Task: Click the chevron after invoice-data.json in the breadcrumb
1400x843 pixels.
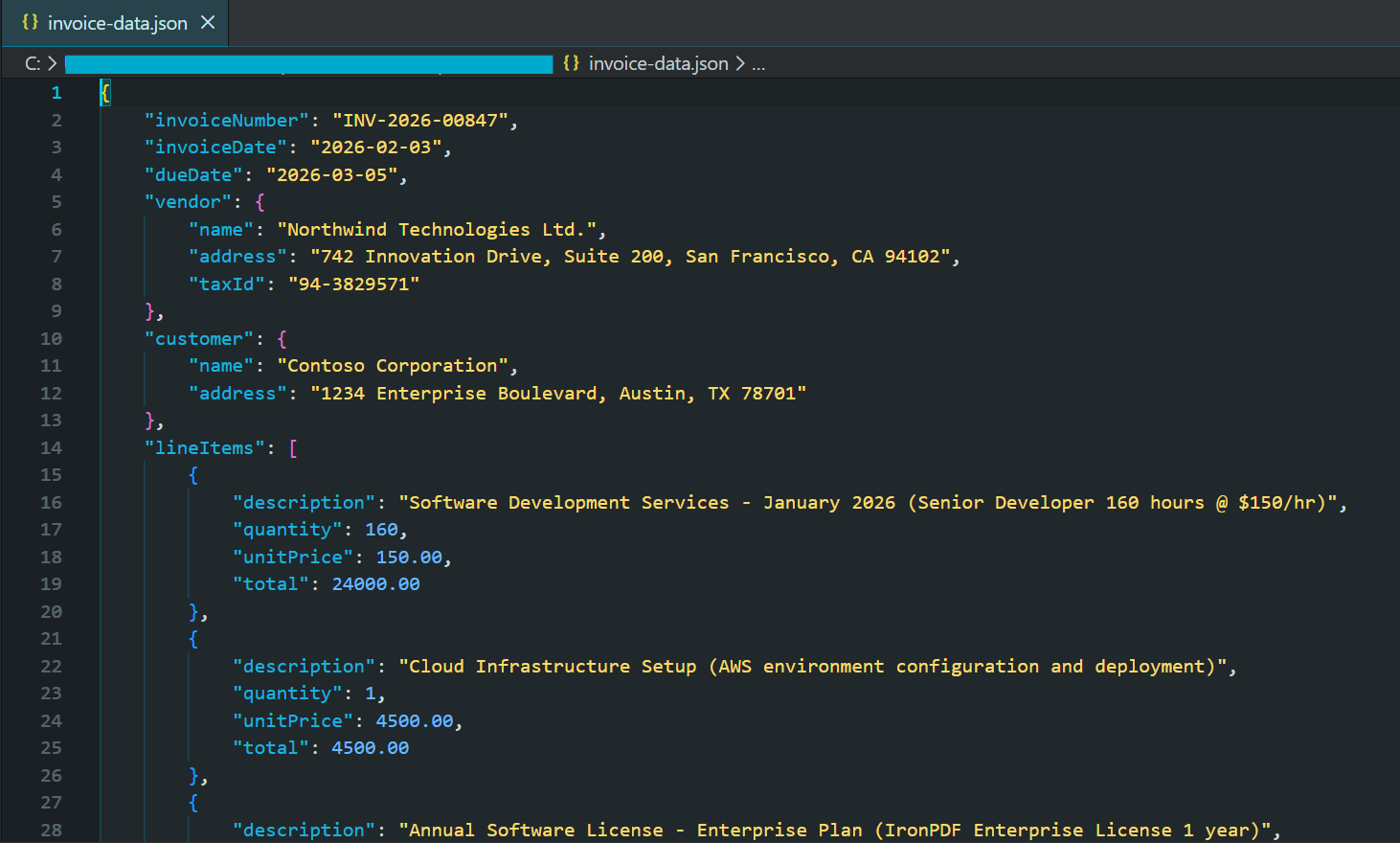Action: click(739, 63)
